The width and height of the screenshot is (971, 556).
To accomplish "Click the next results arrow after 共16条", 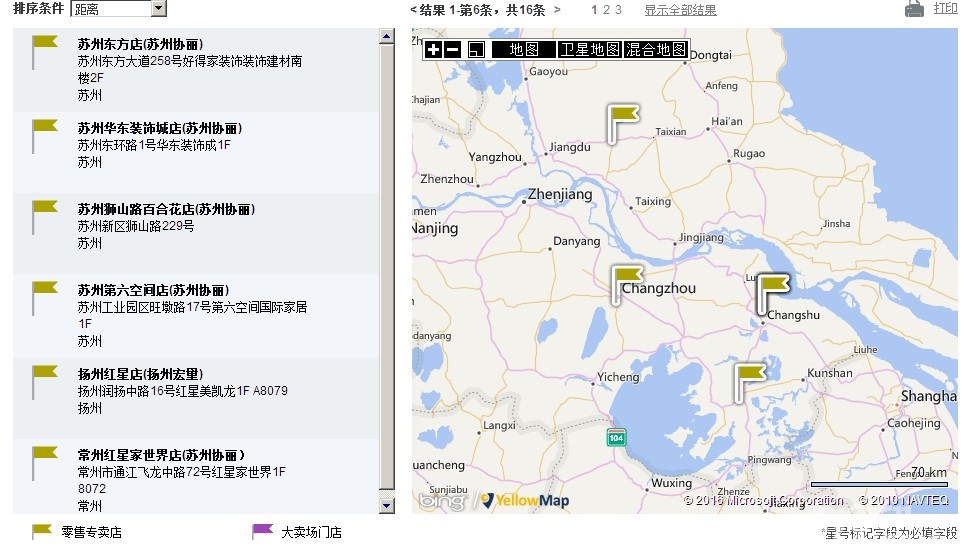I will point(557,10).
